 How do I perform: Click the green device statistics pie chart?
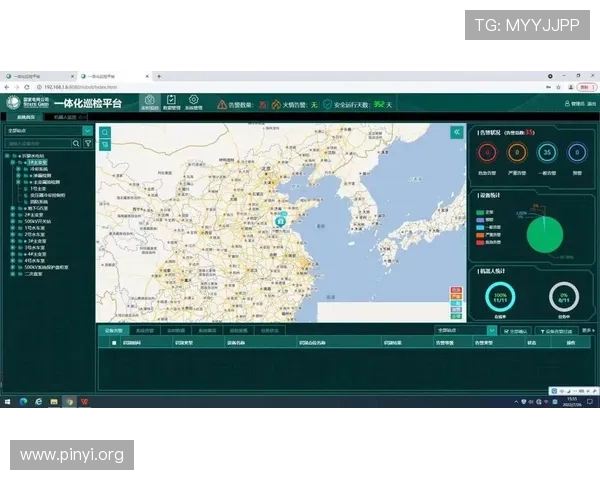coord(545,235)
